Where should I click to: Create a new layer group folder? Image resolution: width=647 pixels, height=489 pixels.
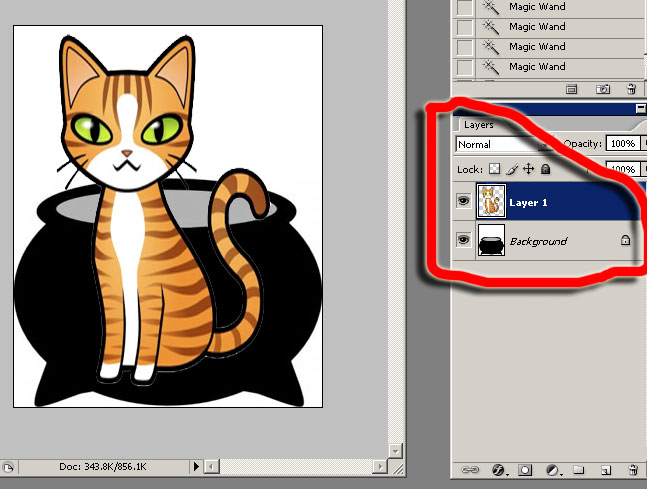pyautogui.click(x=579, y=470)
